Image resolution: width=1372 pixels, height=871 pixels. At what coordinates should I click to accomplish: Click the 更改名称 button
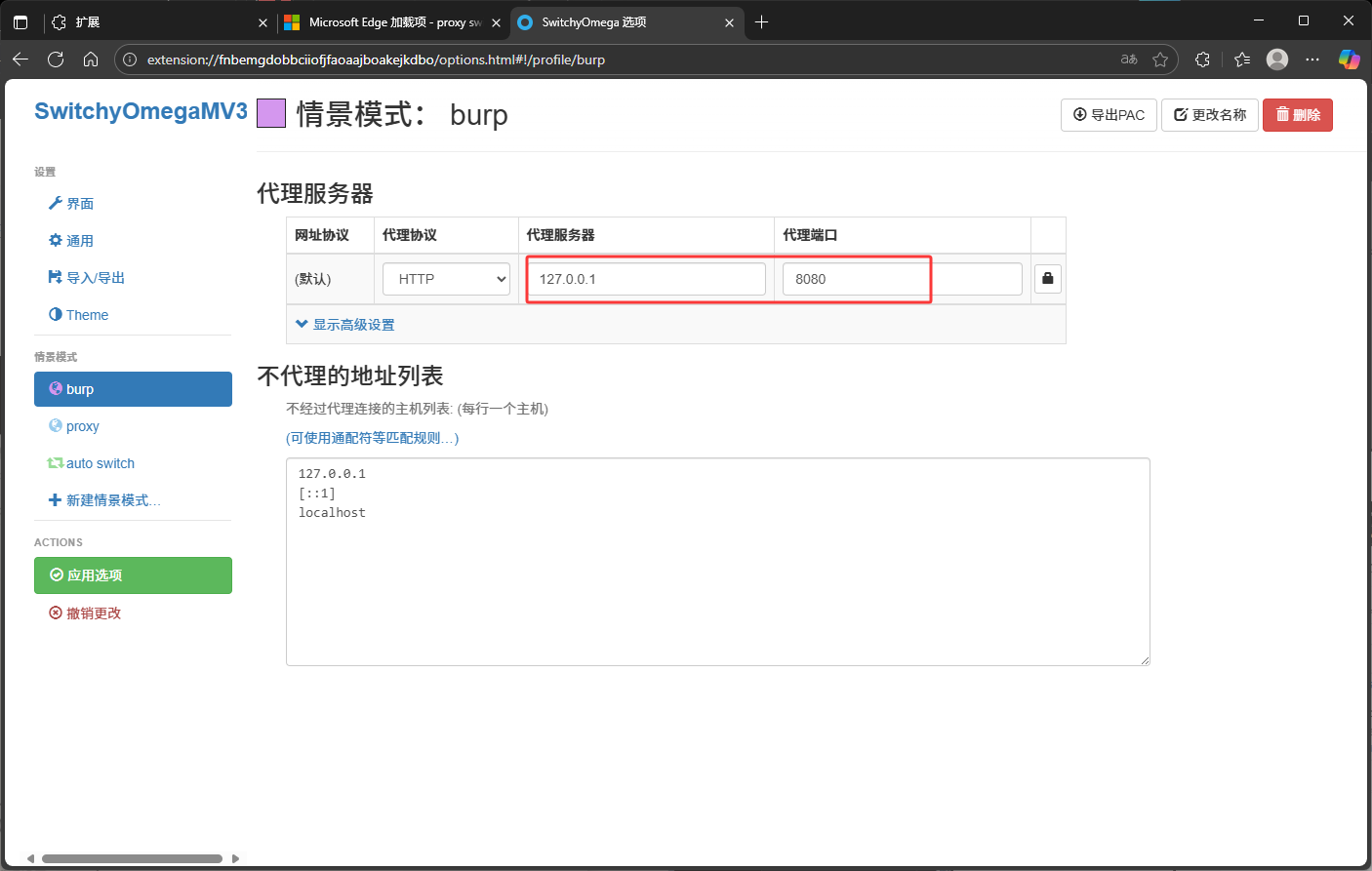(x=1210, y=115)
